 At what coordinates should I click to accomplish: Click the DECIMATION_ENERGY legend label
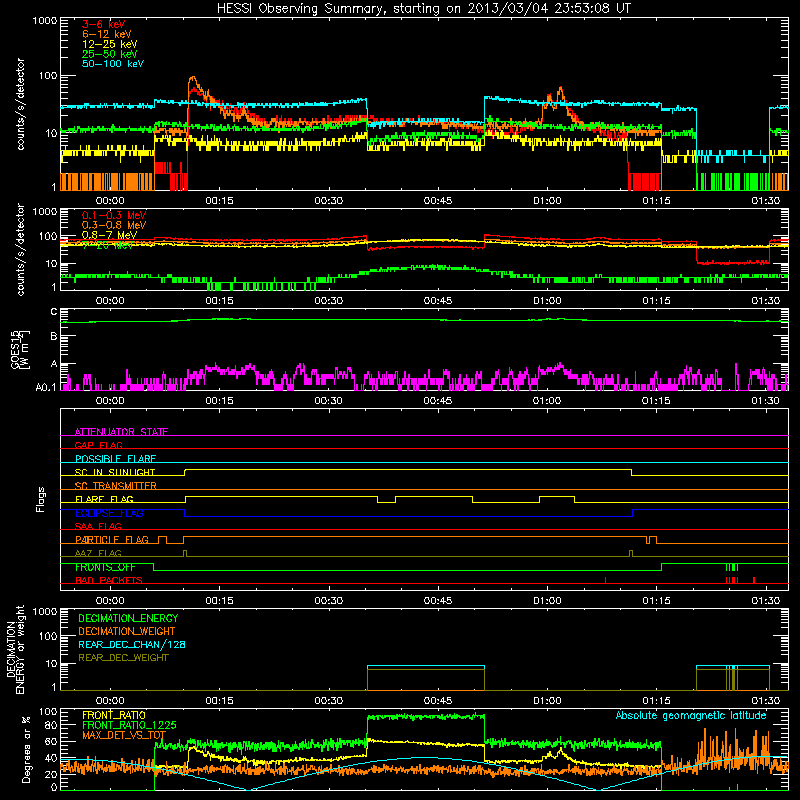click(x=128, y=618)
